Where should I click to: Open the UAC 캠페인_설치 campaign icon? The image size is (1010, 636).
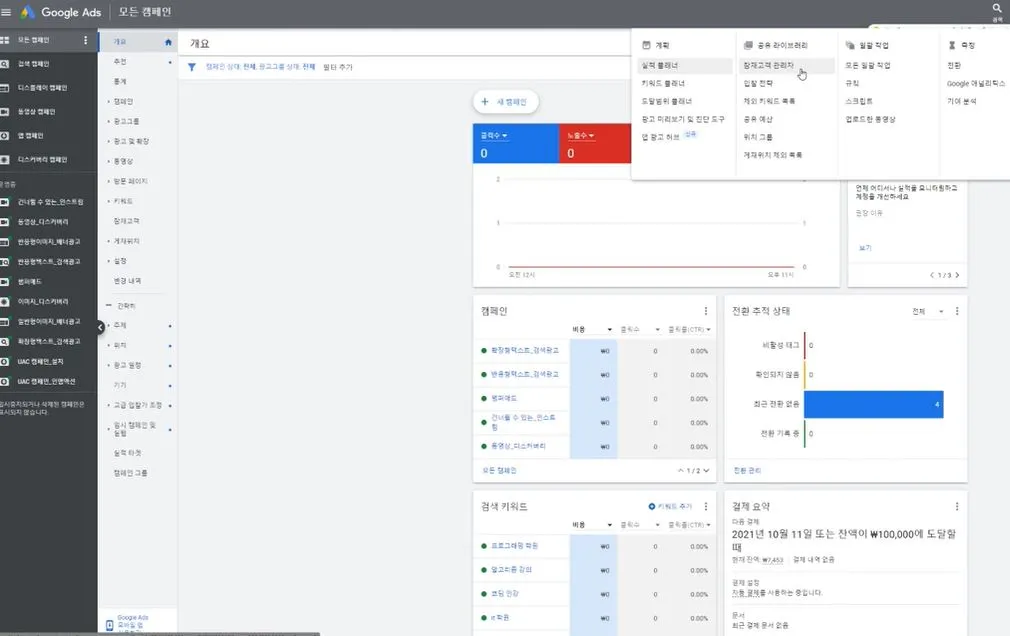[5, 361]
